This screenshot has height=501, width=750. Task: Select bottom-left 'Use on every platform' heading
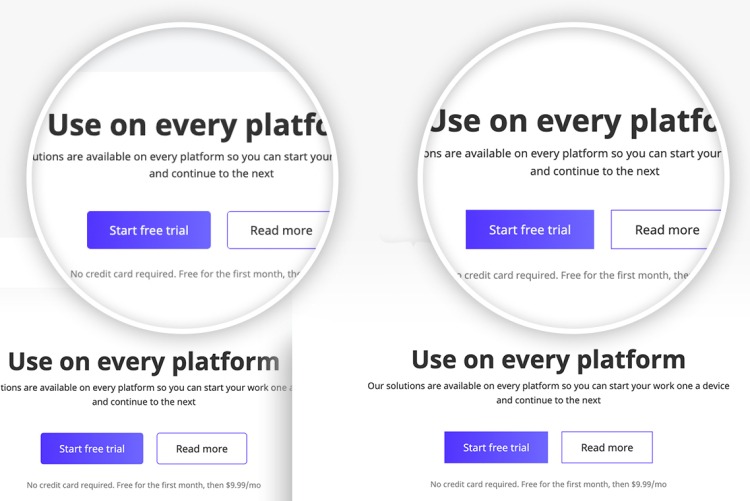tap(143, 362)
